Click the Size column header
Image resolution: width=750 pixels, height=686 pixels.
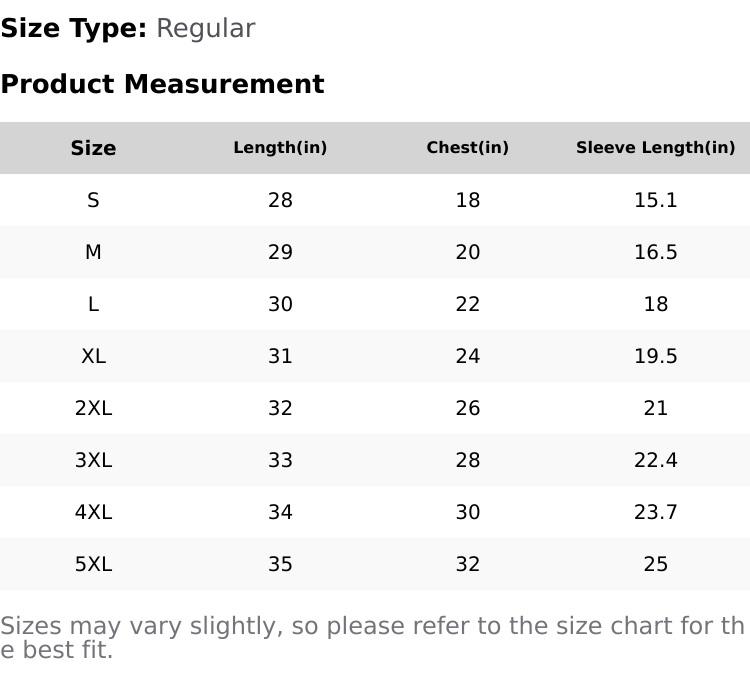(x=93, y=148)
